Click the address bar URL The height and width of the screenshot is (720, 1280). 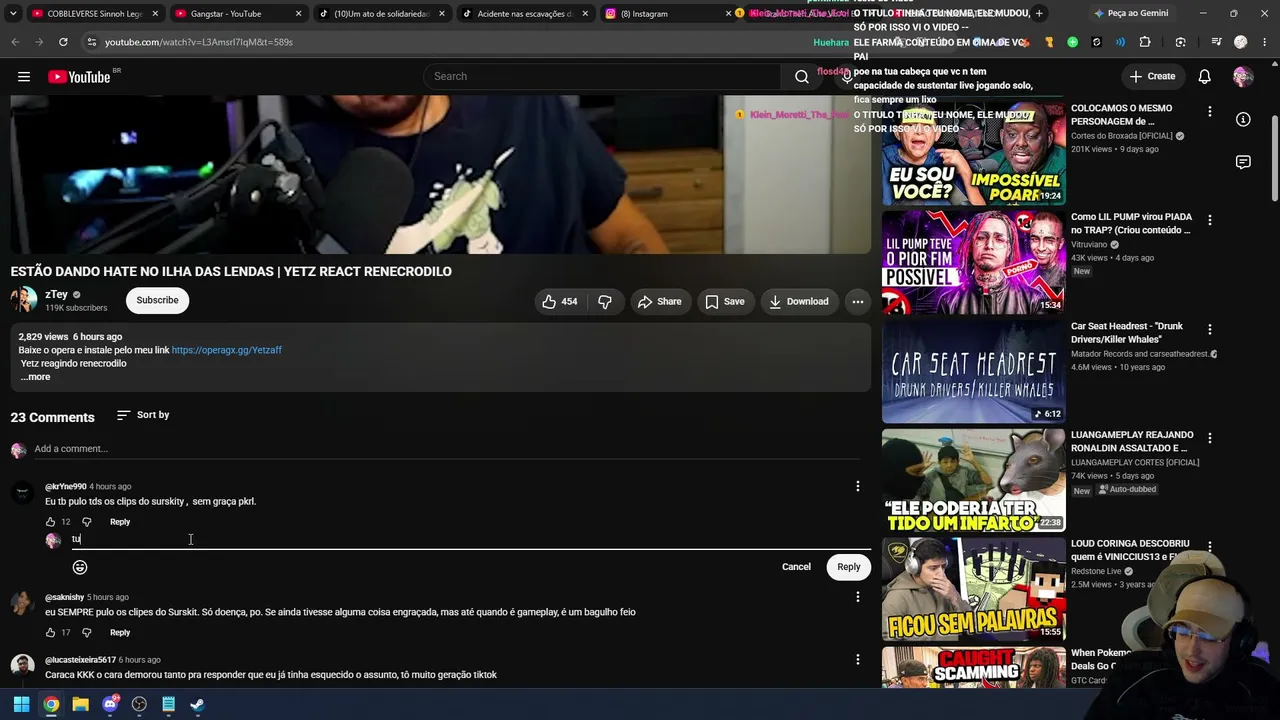tap(199, 42)
